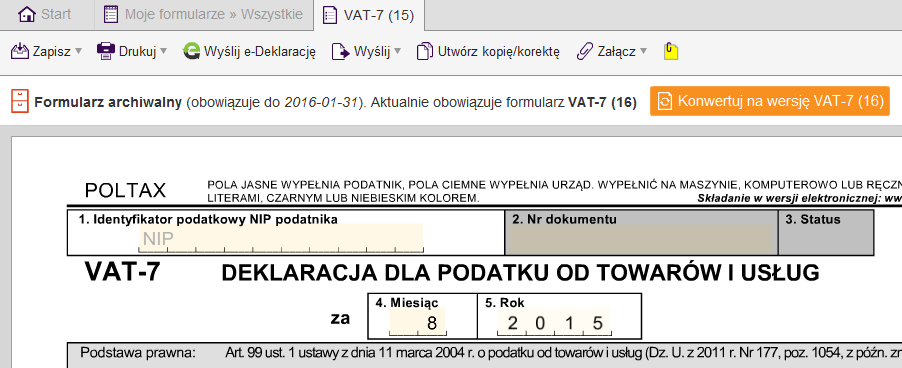Image resolution: width=902 pixels, height=368 pixels.
Task: Select the VAT-7 (15) tab
Action: point(369,16)
